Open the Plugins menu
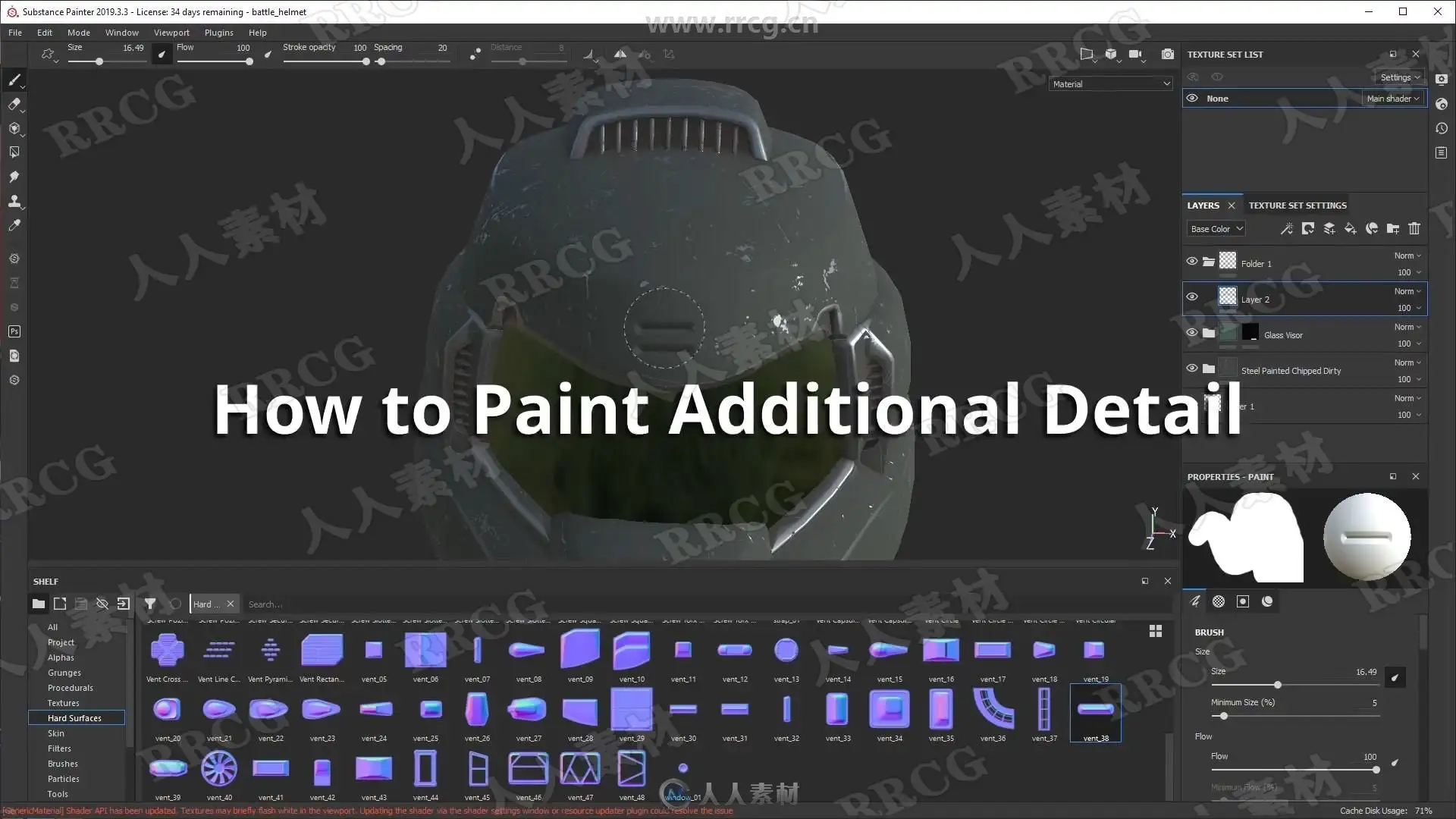This screenshot has height=819, width=1456. [x=218, y=33]
